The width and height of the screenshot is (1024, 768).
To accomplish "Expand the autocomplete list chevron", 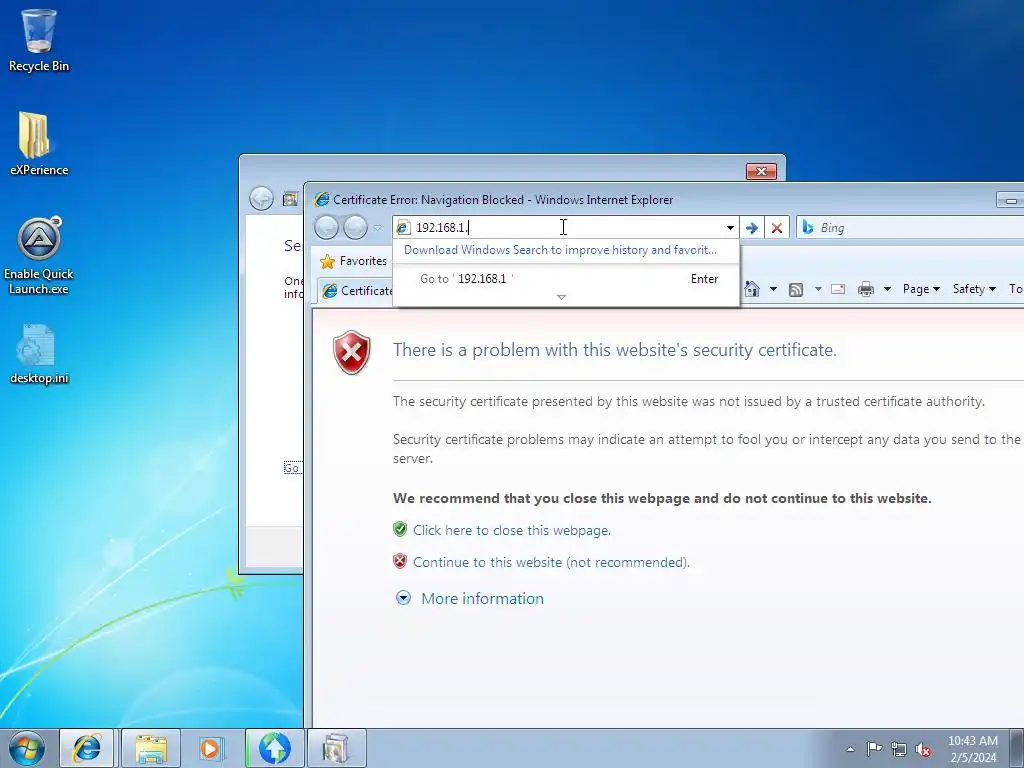I will click(561, 297).
